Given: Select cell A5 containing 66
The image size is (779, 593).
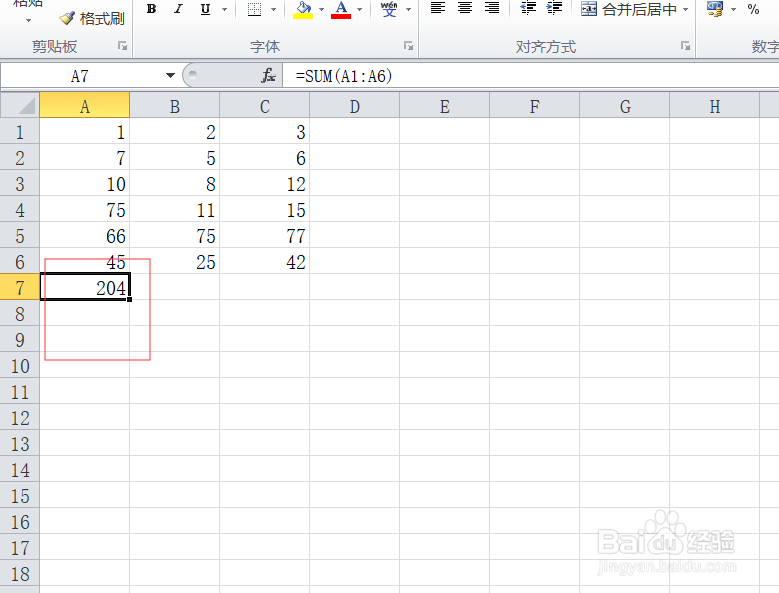Looking at the screenshot, I should point(85,235).
